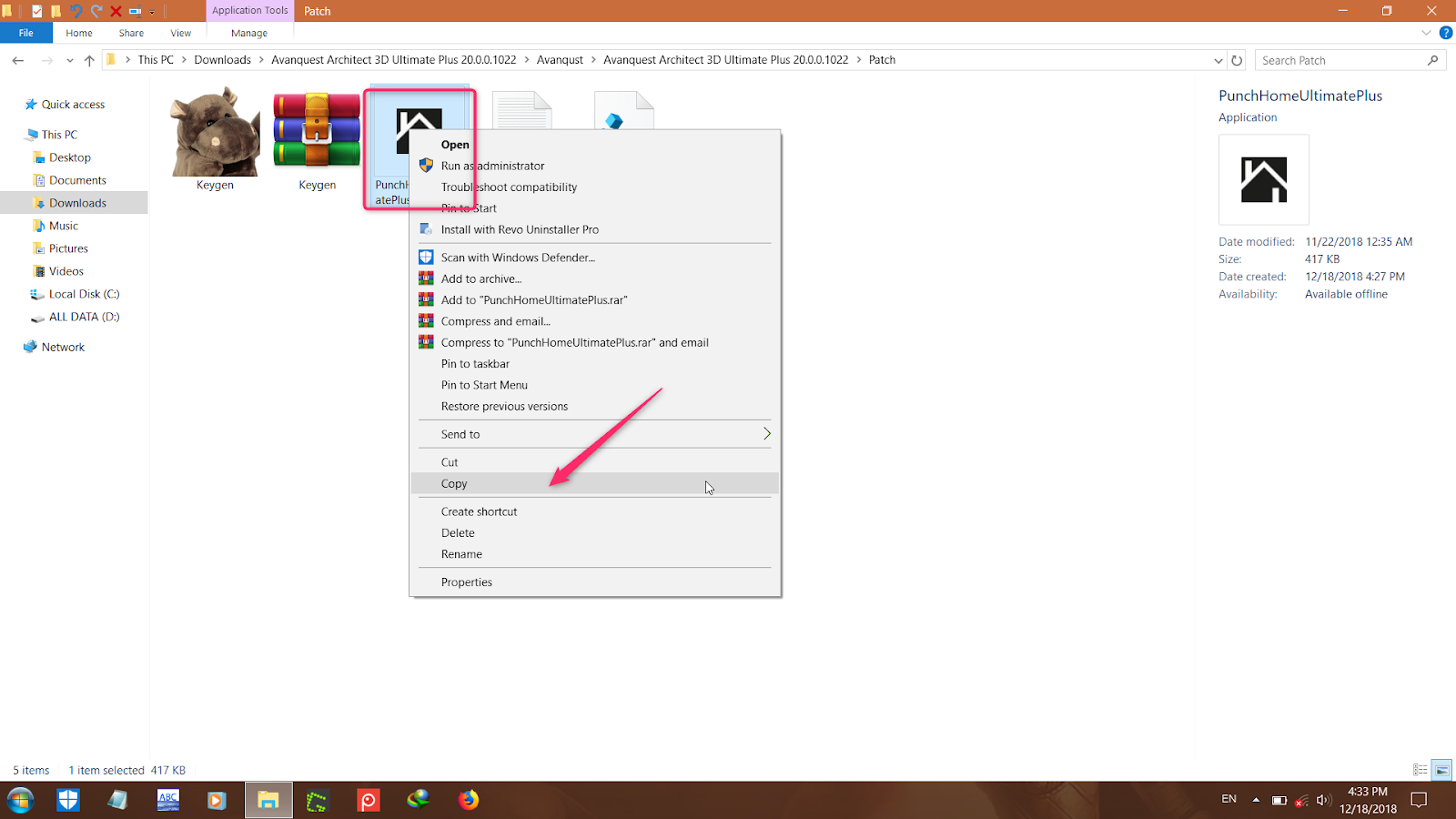The image size is (1456, 819).
Task: Open Internet Download Manager from the taskbar
Action: [x=418, y=800]
